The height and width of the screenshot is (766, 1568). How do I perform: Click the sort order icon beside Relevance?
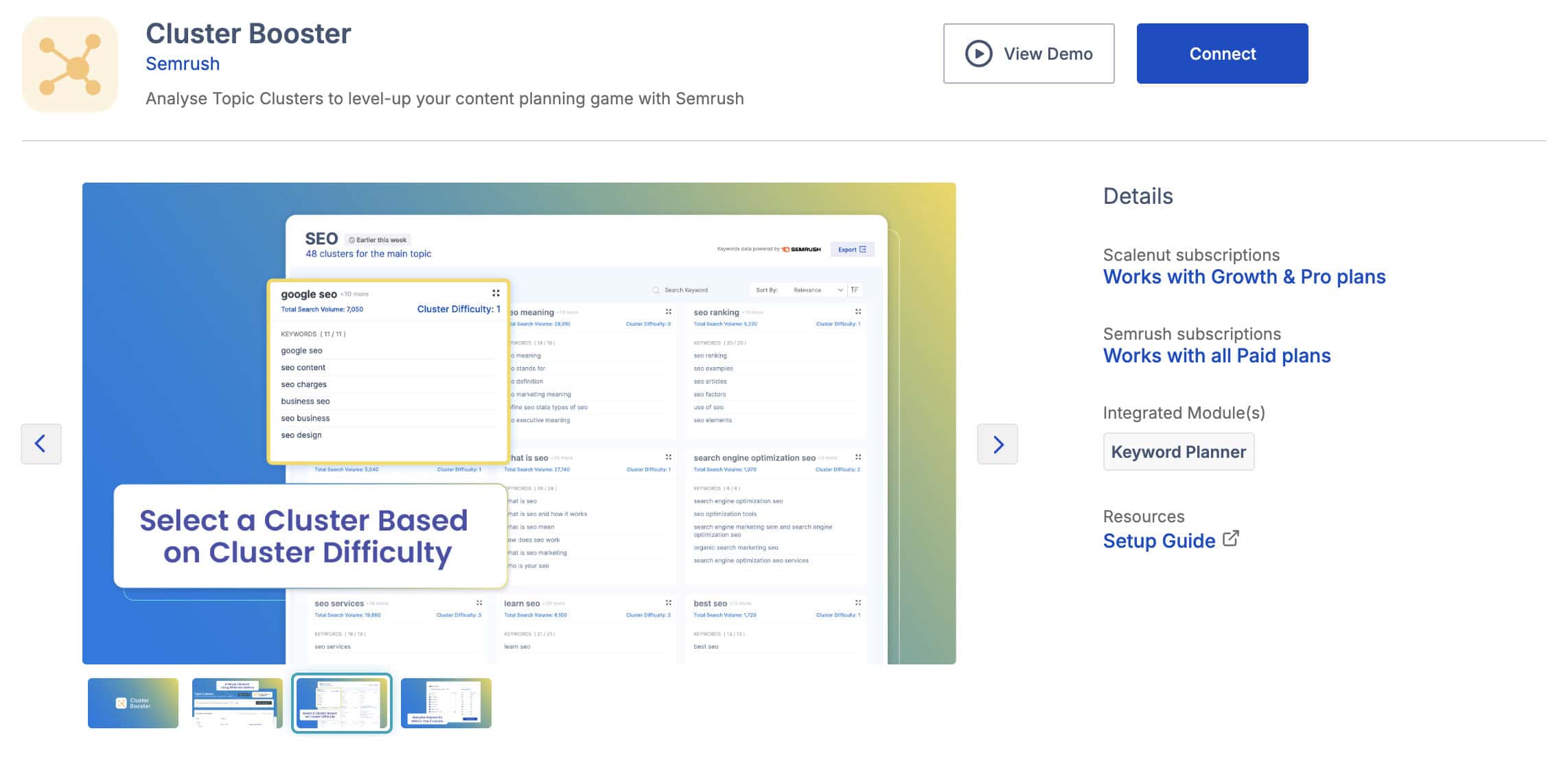[855, 290]
